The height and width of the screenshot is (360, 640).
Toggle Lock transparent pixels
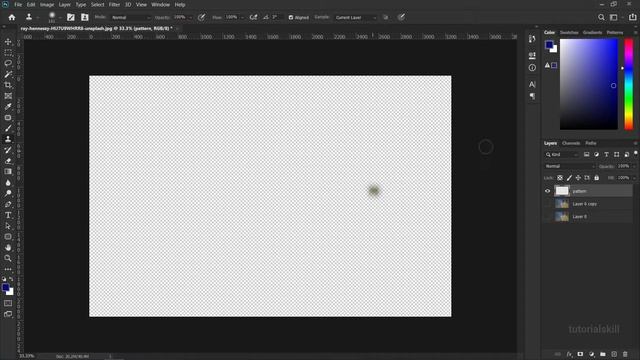[x=560, y=178]
